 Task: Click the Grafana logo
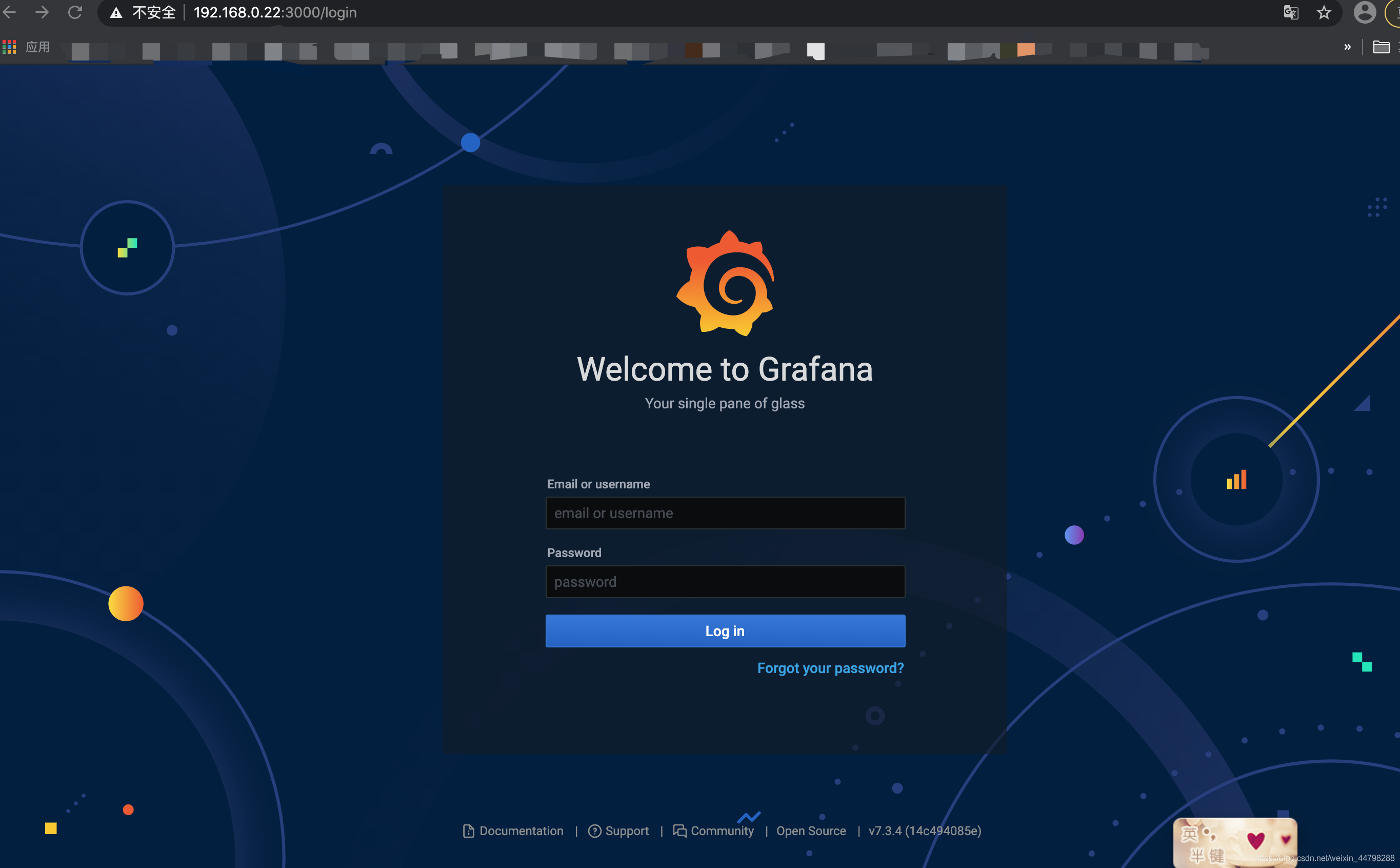(x=725, y=283)
